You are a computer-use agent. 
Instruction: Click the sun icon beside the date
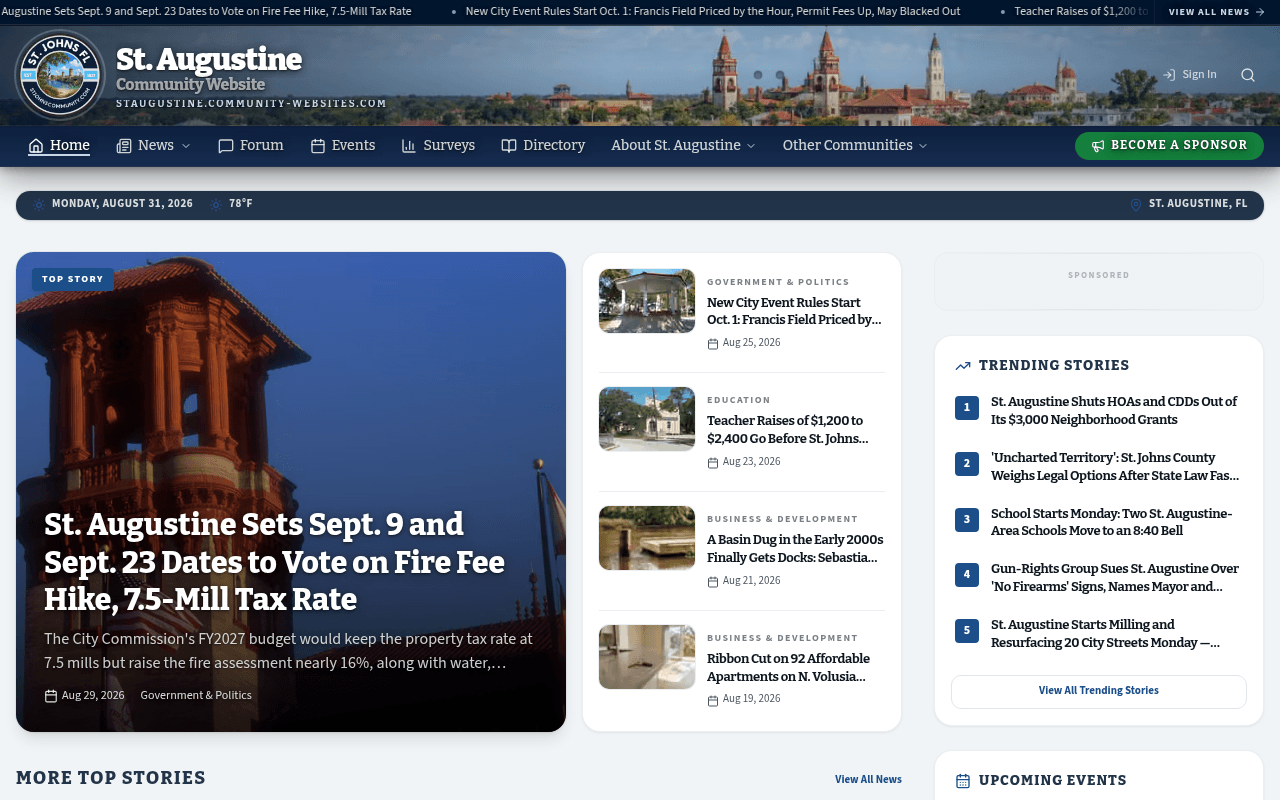coord(39,204)
